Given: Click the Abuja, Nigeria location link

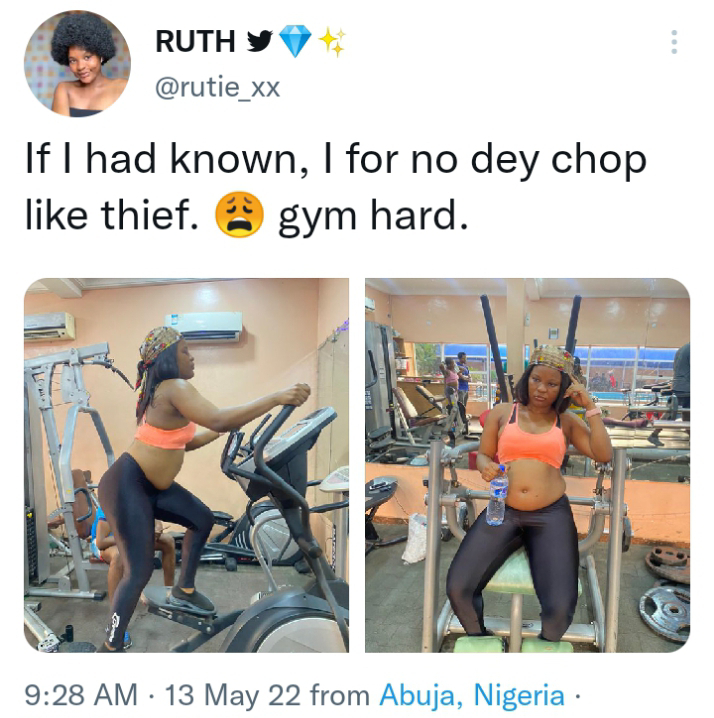Looking at the screenshot, I should [472, 696].
